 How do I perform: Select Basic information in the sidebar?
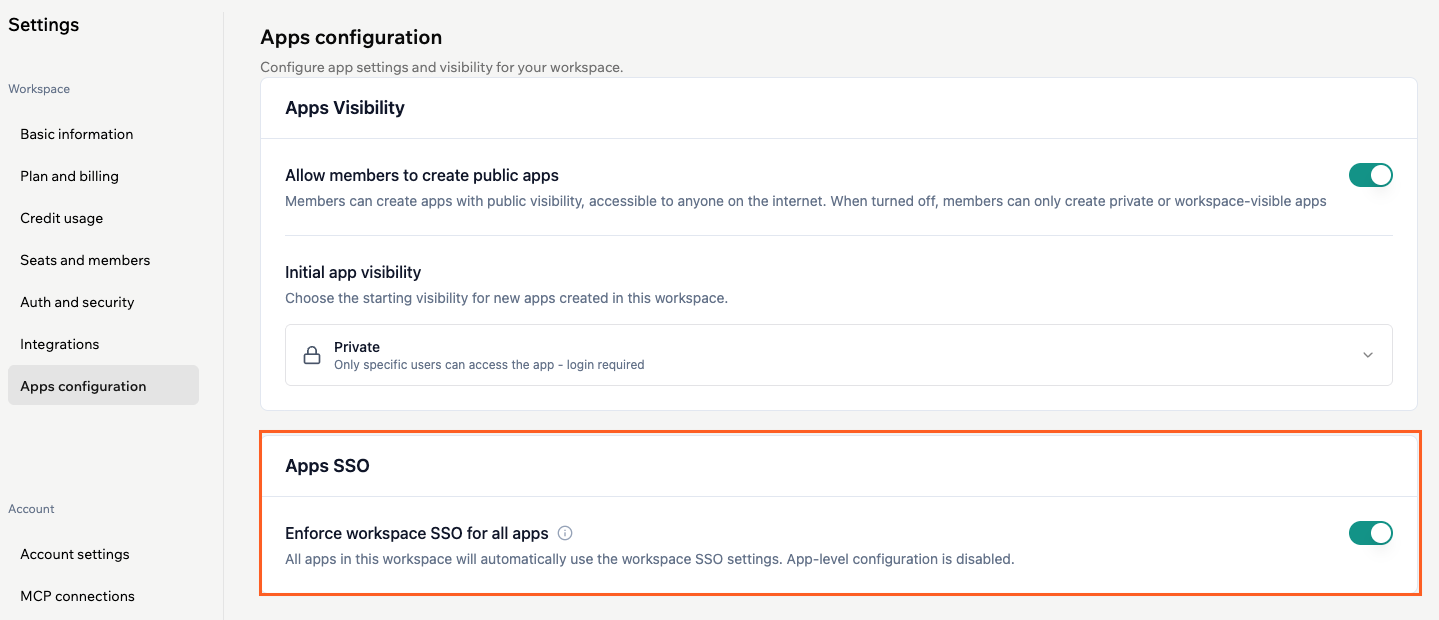pyautogui.click(x=76, y=133)
